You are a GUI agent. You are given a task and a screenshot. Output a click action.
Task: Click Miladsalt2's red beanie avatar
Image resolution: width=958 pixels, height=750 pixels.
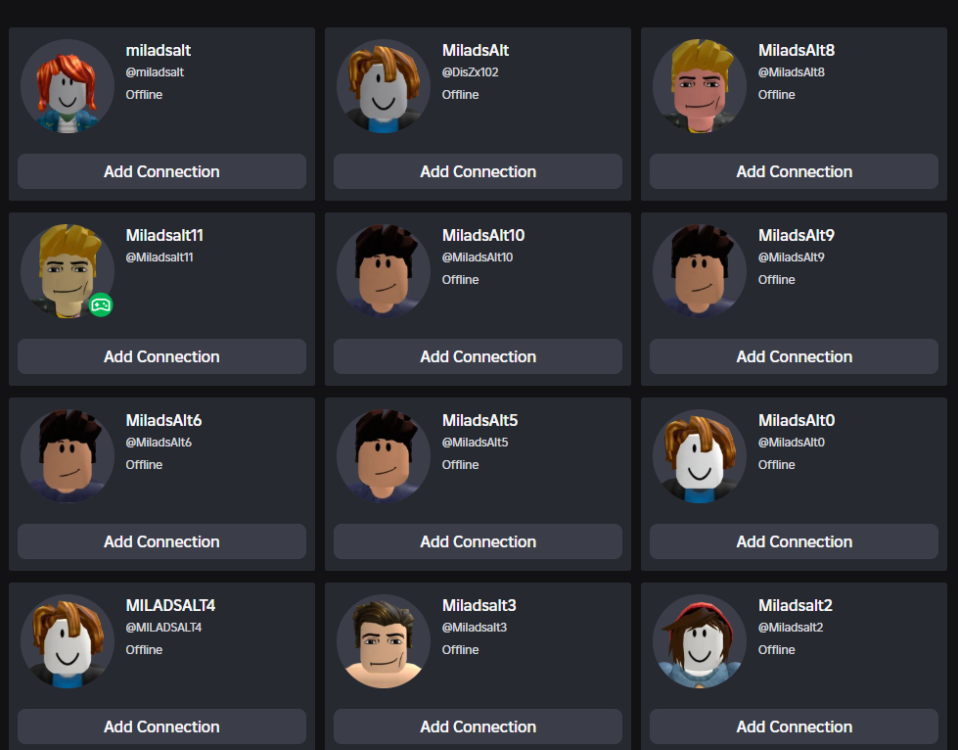click(x=699, y=641)
